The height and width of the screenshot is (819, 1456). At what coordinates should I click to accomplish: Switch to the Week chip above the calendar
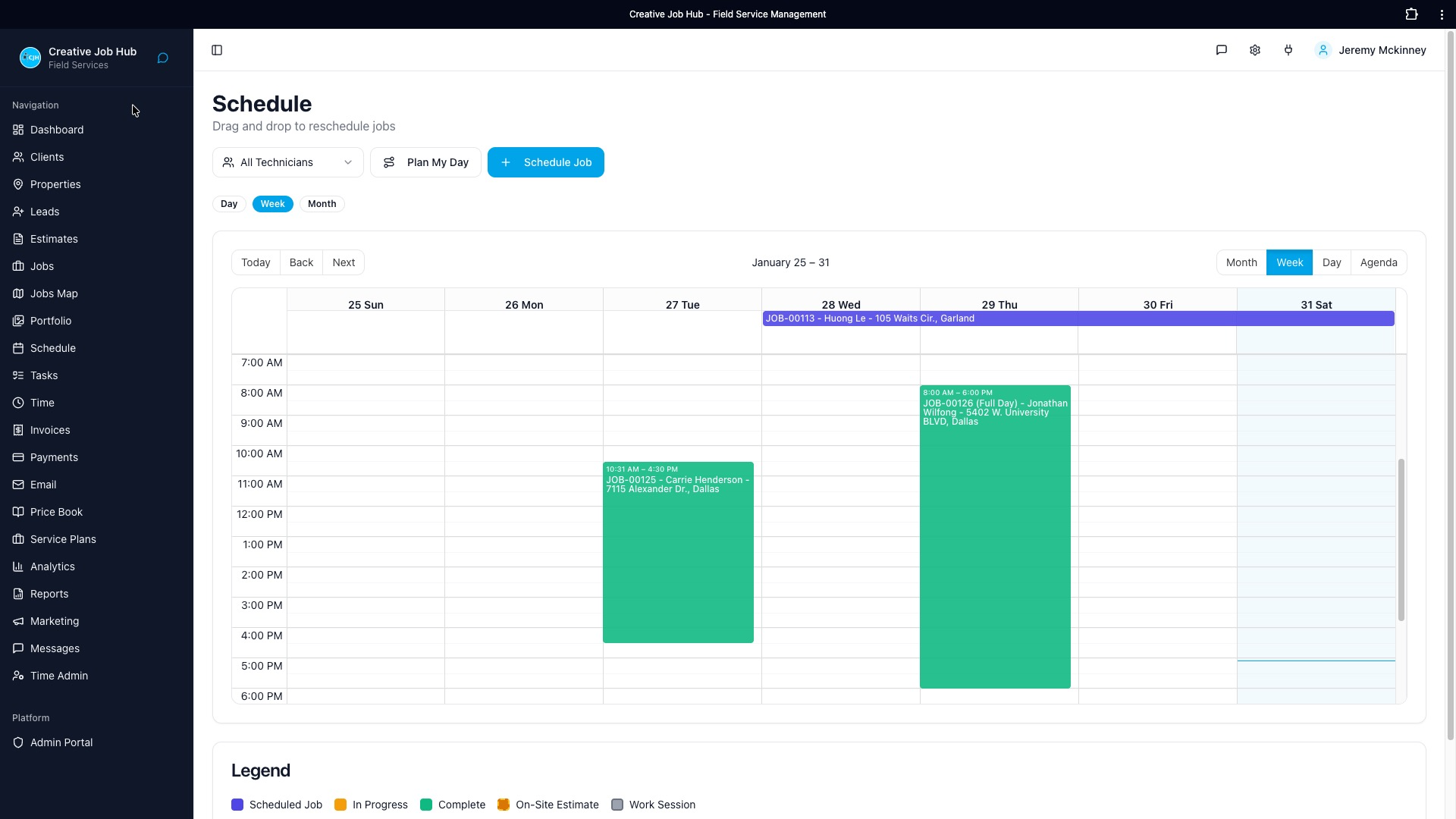pyautogui.click(x=272, y=203)
